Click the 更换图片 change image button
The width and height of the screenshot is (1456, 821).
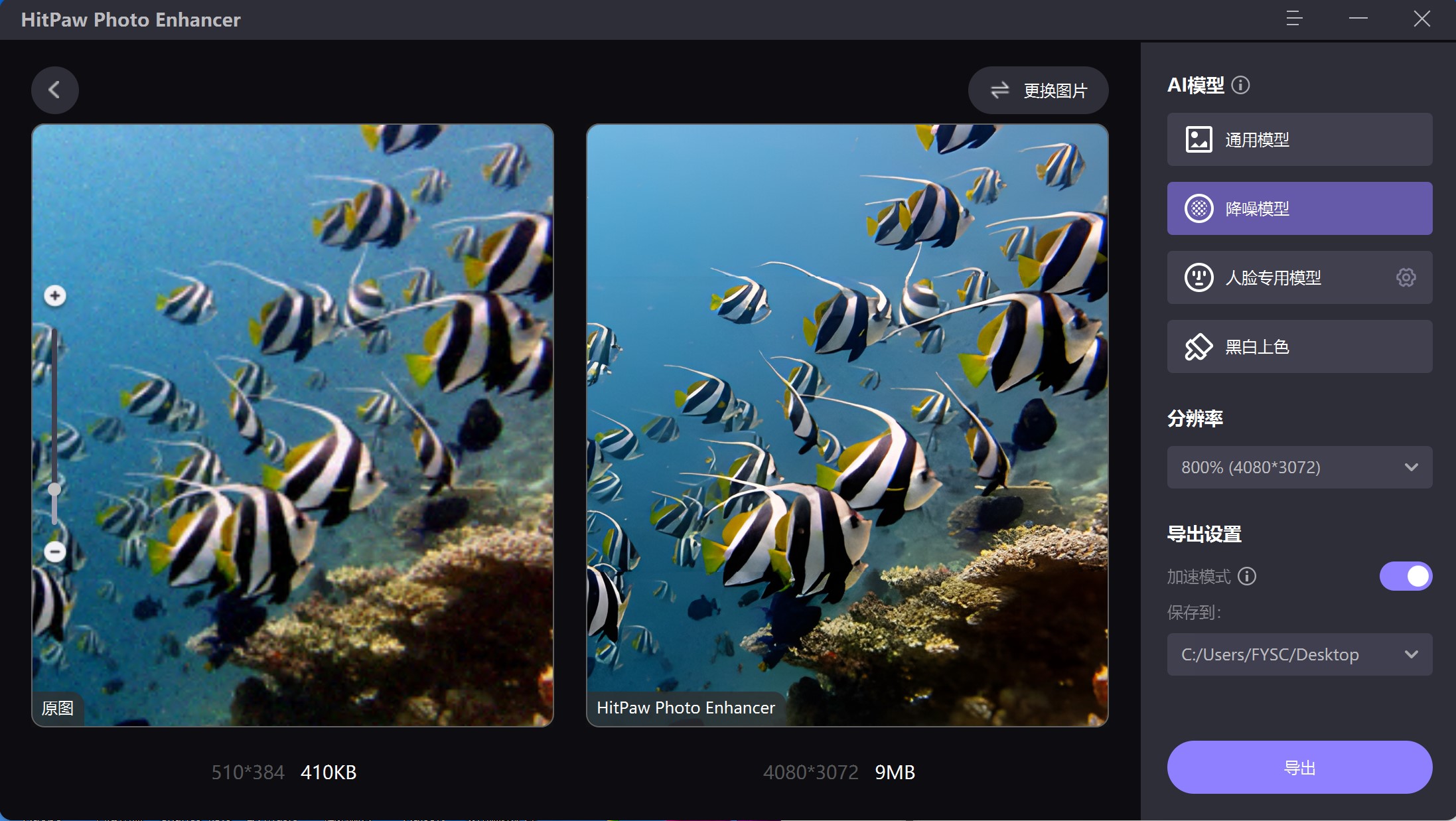tap(1038, 90)
